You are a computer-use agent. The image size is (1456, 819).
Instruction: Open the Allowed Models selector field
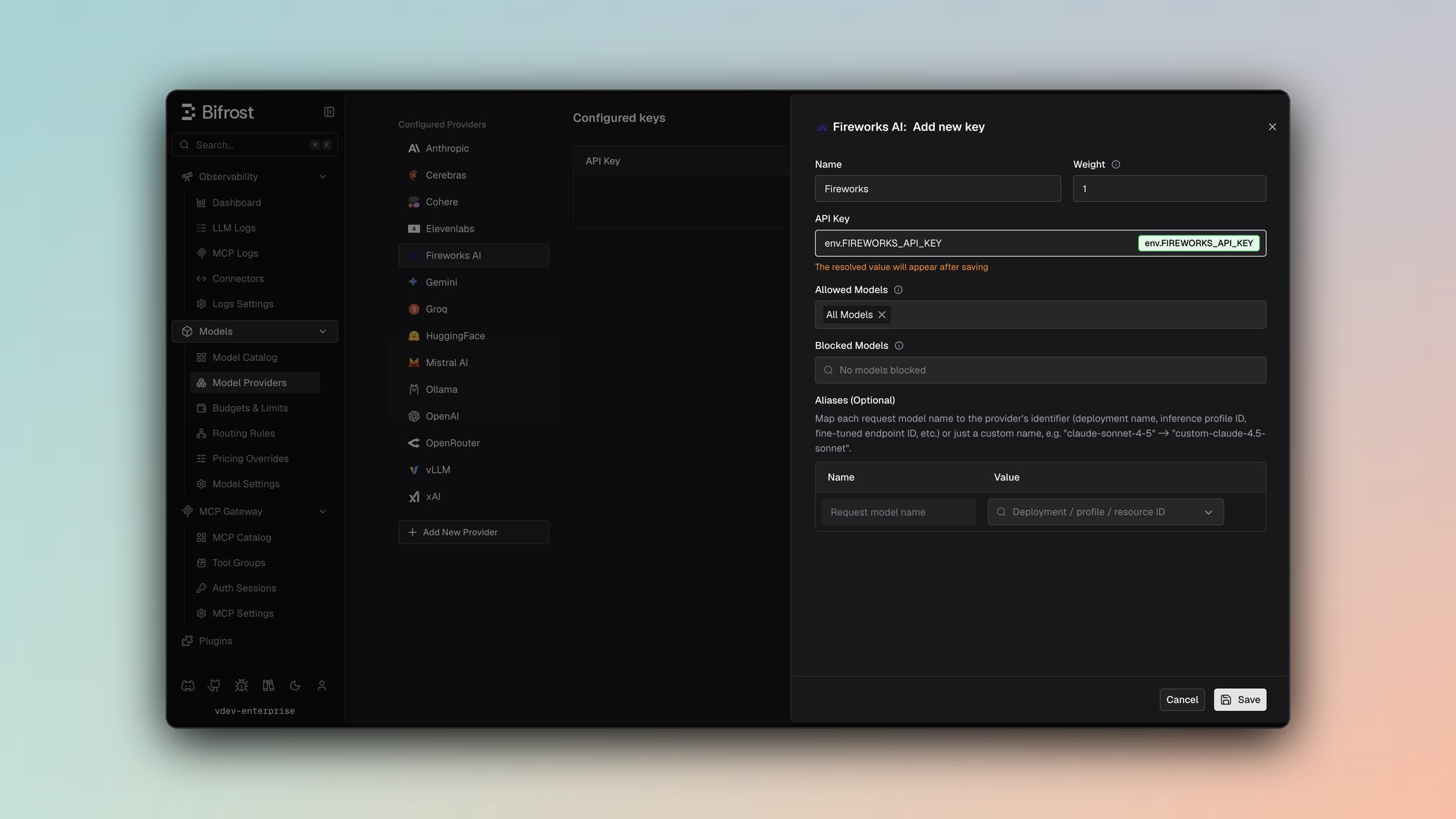tap(1040, 315)
